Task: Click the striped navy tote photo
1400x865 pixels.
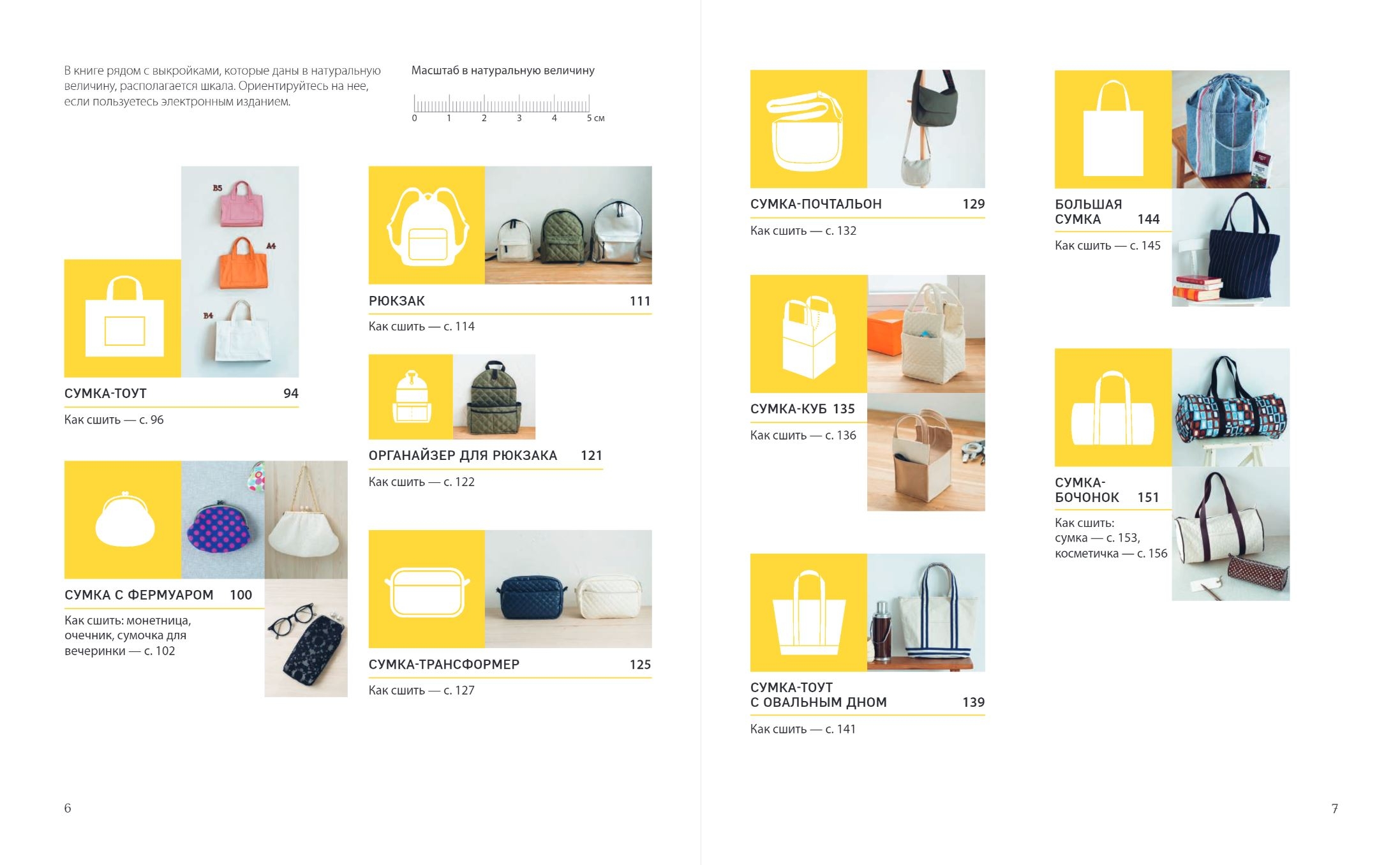Action: (1231, 248)
